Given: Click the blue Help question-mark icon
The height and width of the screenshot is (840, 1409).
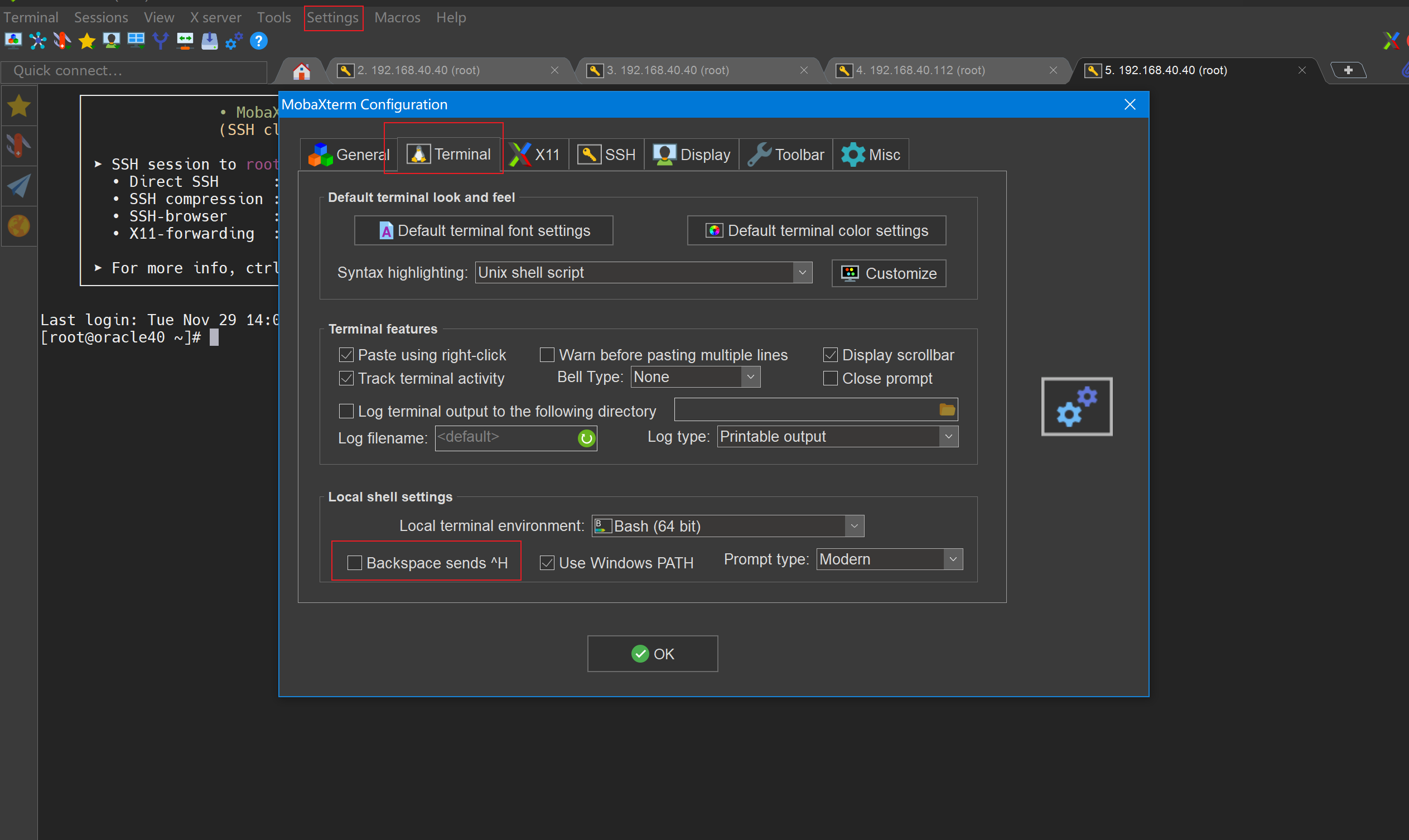Looking at the screenshot, I should [x=259, y=41].
